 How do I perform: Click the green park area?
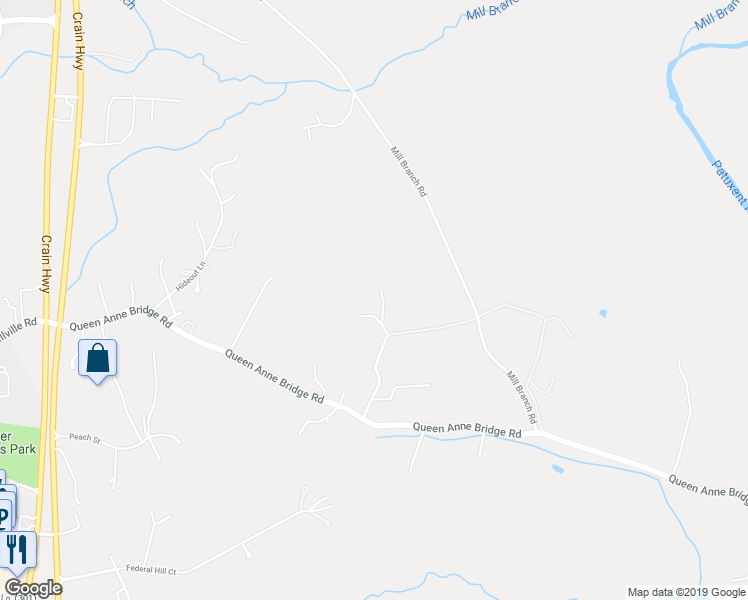point(19,452)
